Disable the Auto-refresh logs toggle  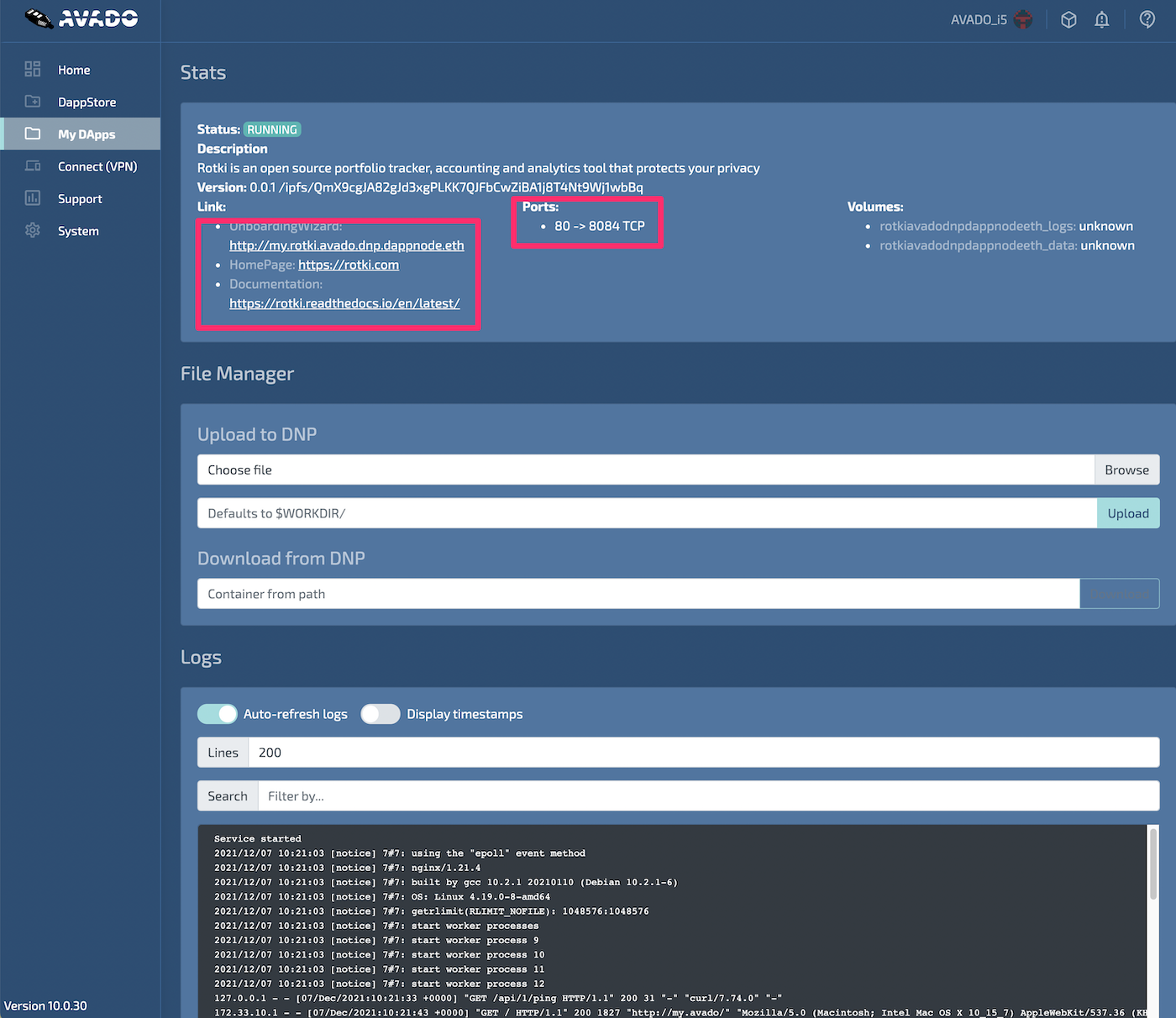point(218,714)
